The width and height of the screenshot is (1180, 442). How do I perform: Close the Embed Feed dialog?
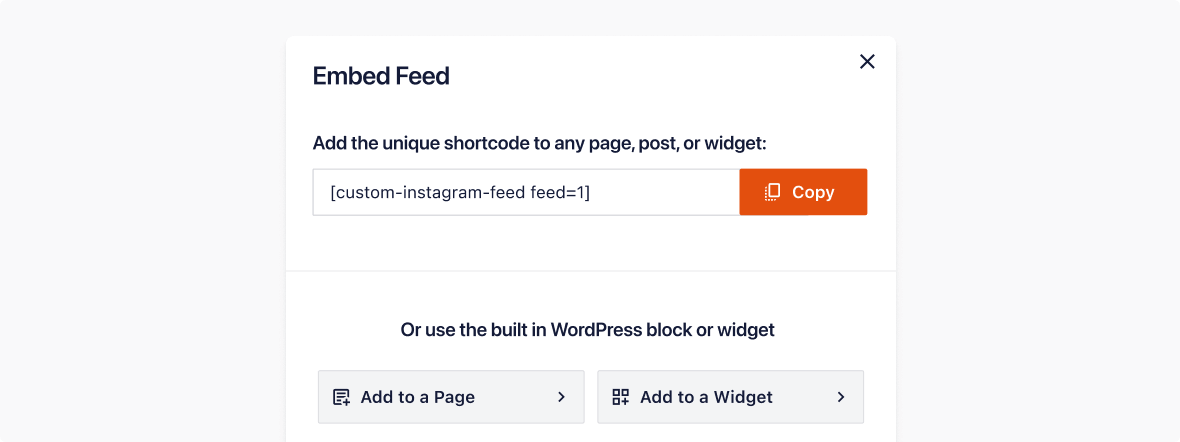(867, 62)
